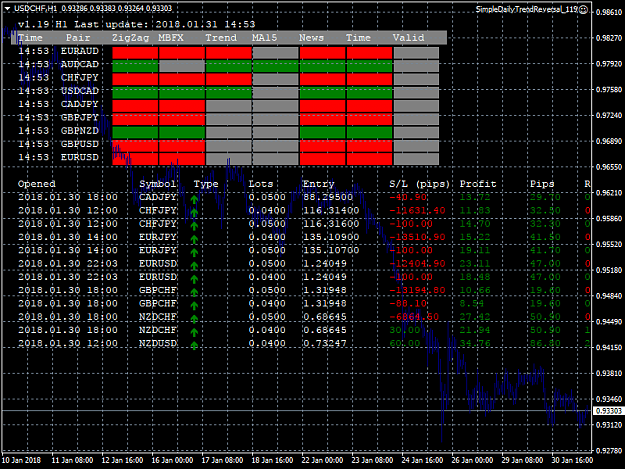Click the 24 Jan 16:00 time axis label
The image size is (625, 469).
pos(423,460)
